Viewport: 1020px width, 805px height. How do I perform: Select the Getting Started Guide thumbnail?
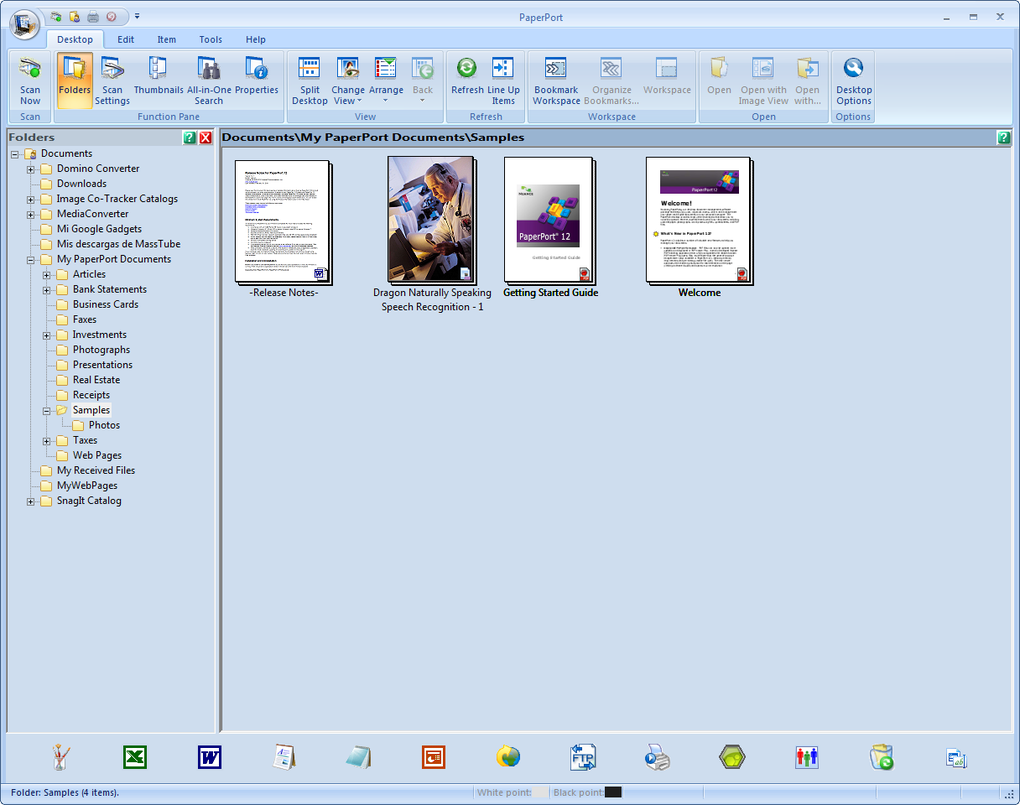550,221
